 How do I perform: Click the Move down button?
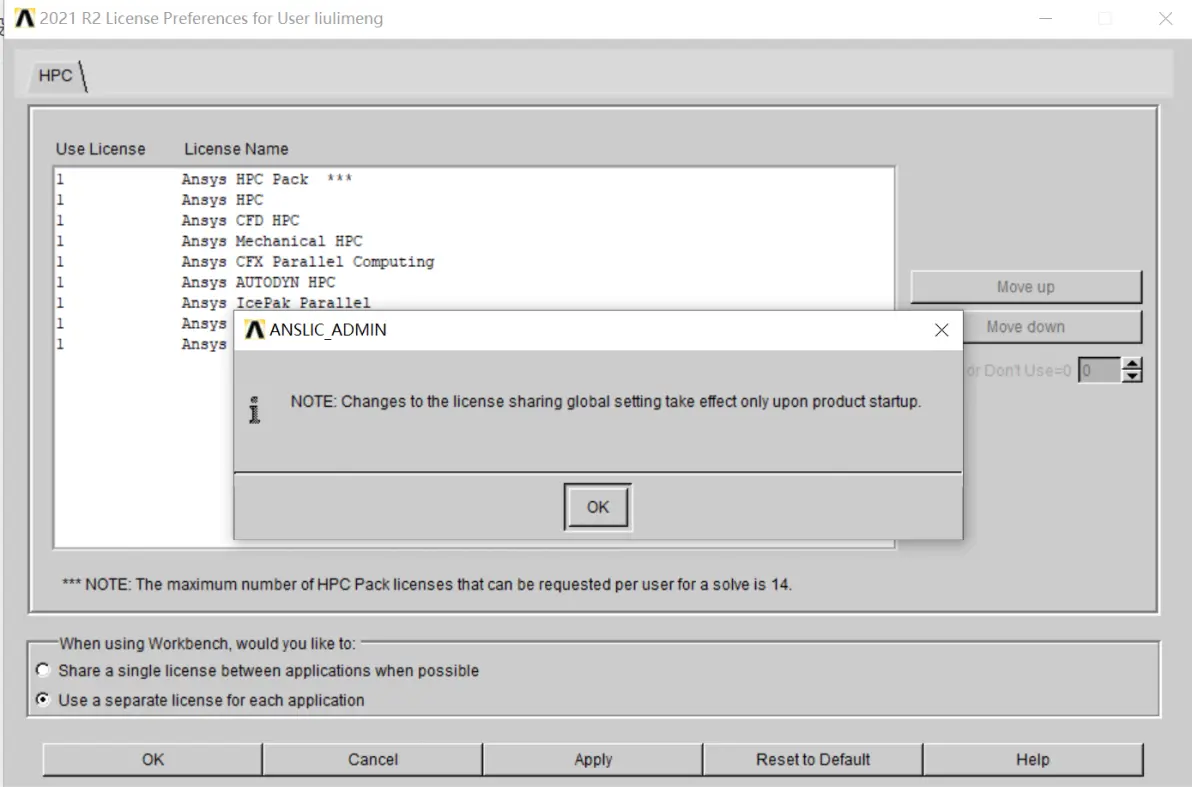tap(1052, 327)
